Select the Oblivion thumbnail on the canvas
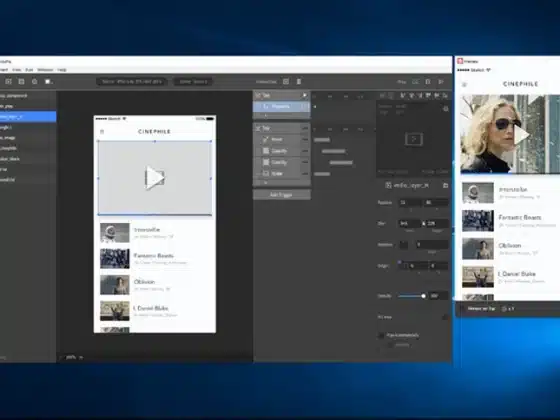 click(x=115, y=285)
